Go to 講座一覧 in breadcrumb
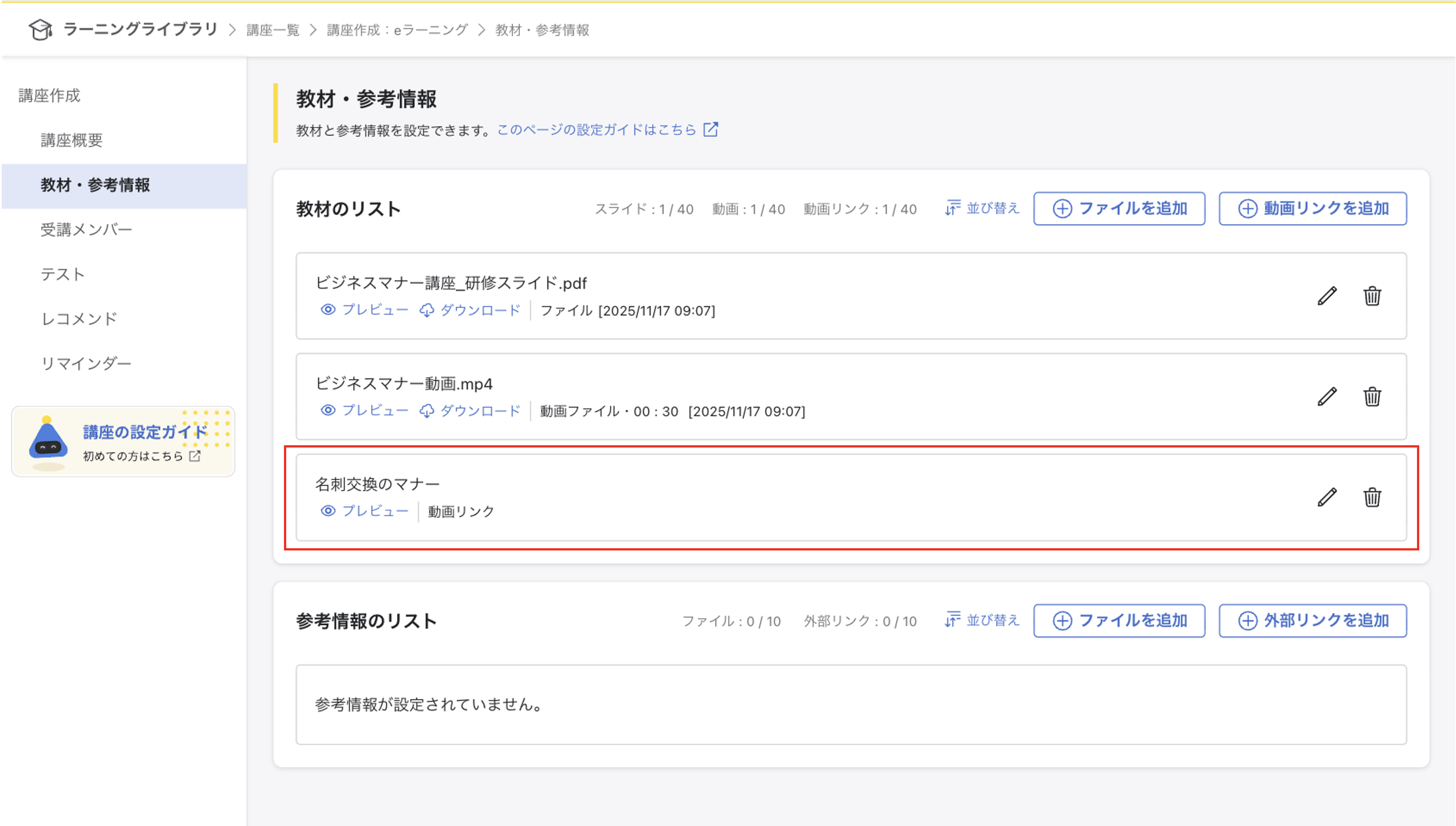The width and height of the screenshot is (1456, 826). click(273, 30)
